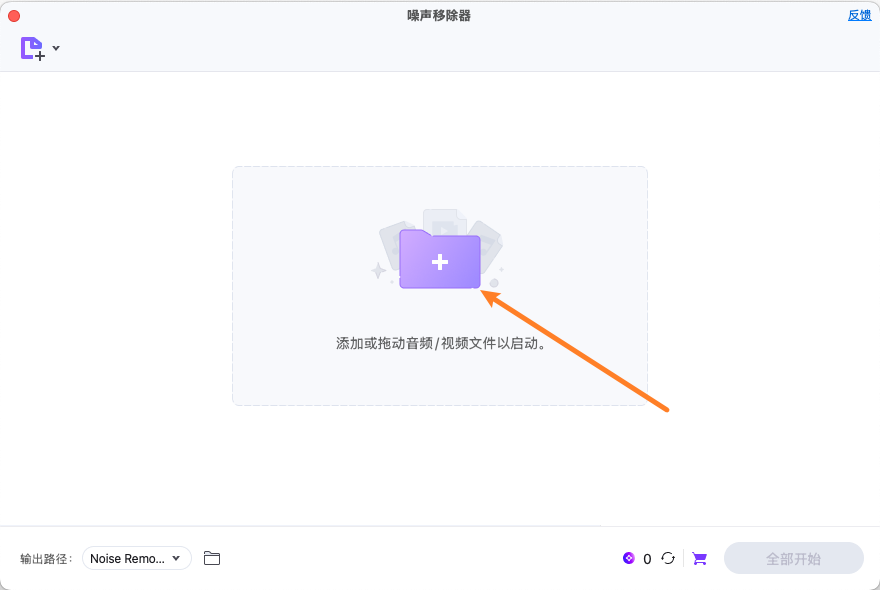
Task: Click the 输出路径 label
Action: pyautogui.click(x=44, y=558)
